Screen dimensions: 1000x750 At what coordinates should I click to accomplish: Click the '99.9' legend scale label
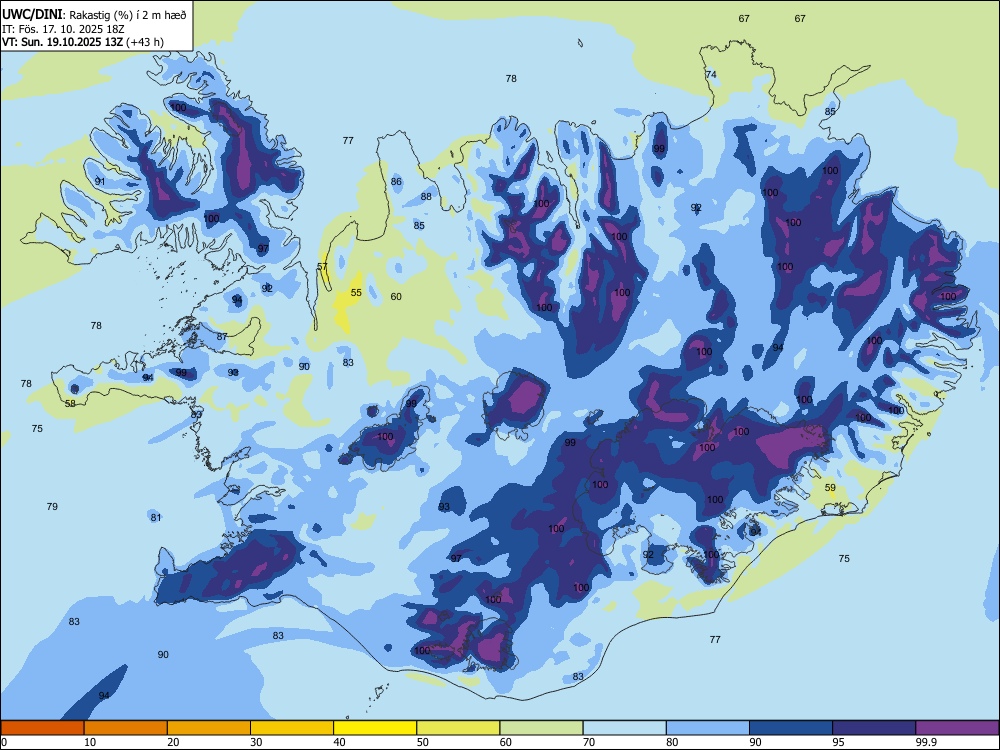pos(925,742)
